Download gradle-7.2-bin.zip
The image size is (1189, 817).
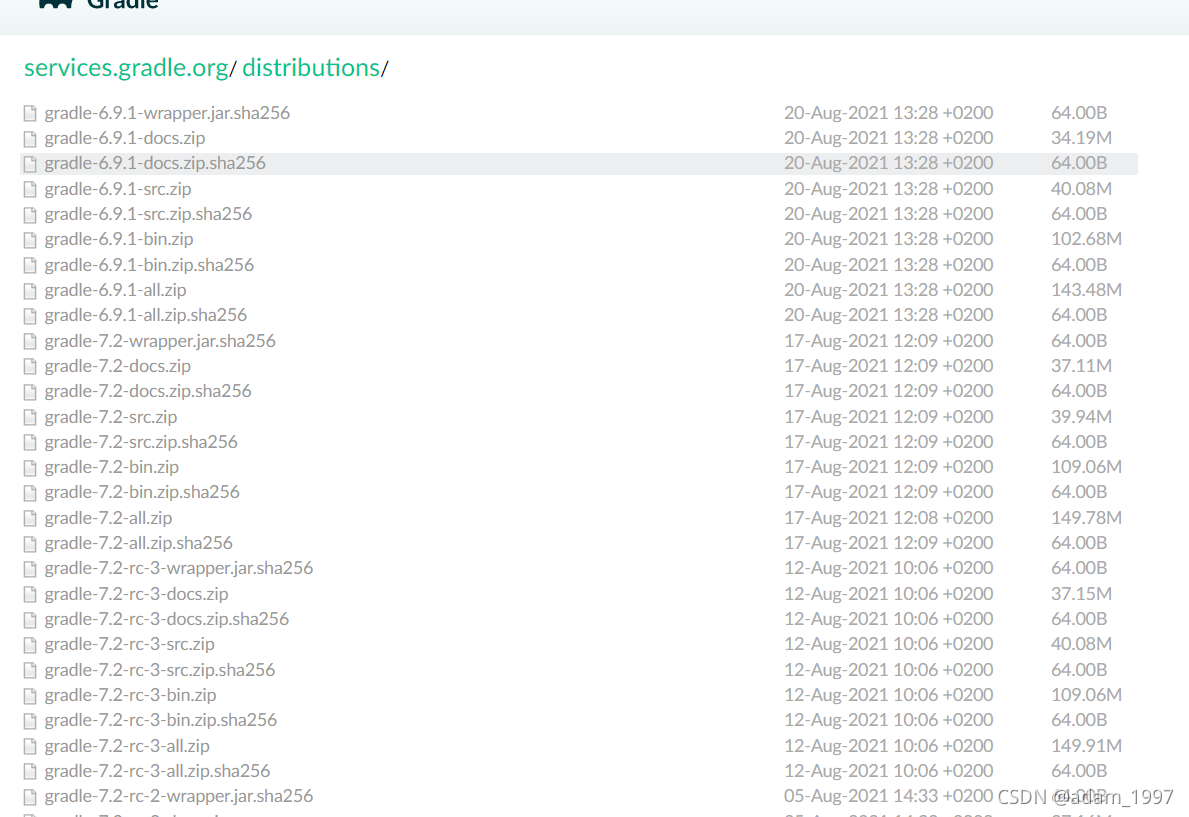(111, 467)
